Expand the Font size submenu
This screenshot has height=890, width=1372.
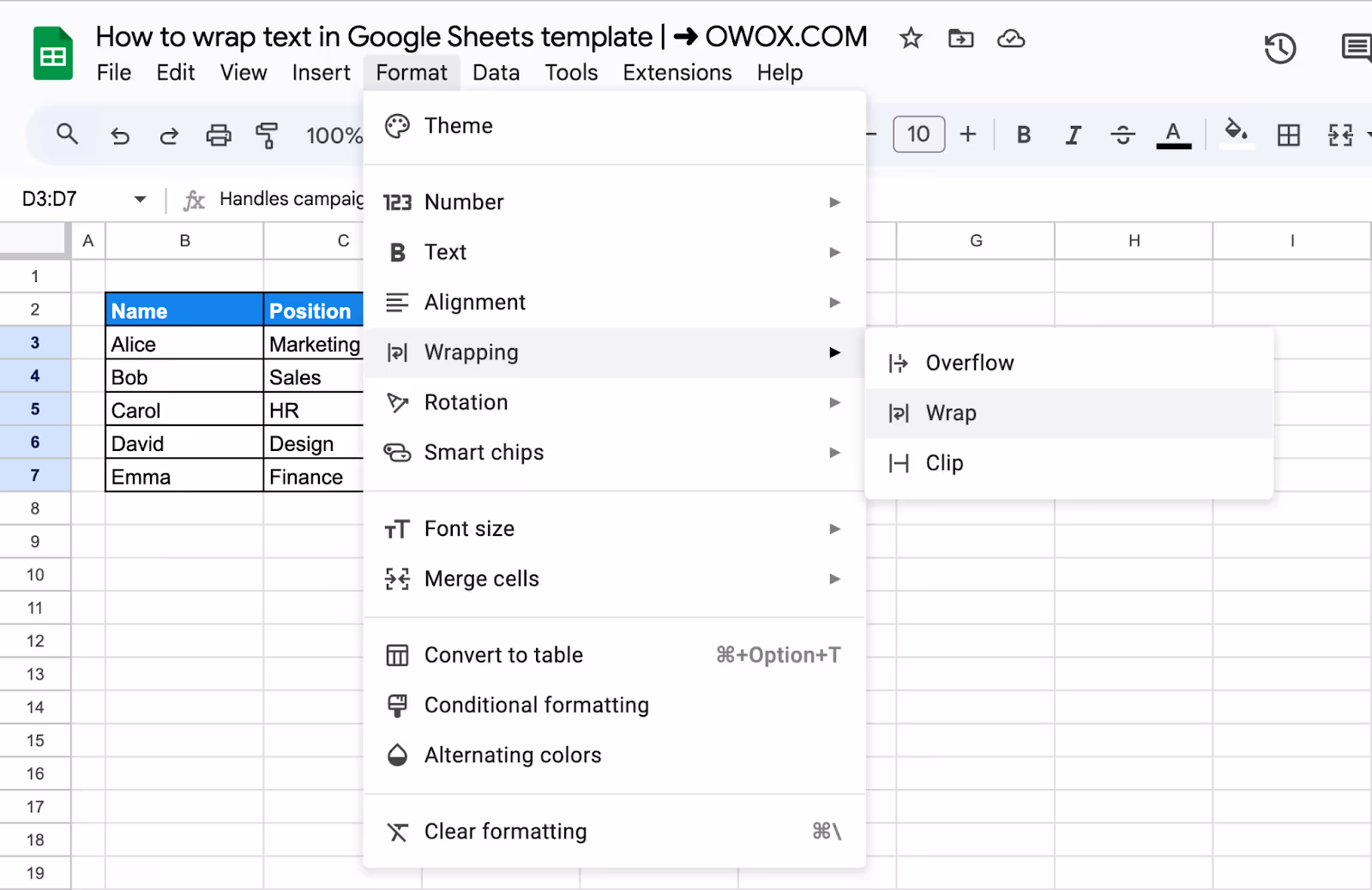[x=614, y=529]
